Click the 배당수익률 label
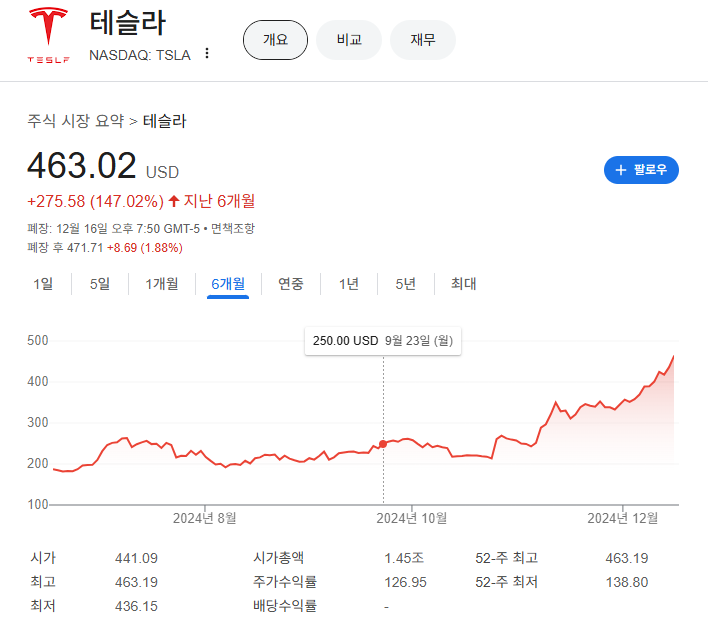 (x=285, y=606)
